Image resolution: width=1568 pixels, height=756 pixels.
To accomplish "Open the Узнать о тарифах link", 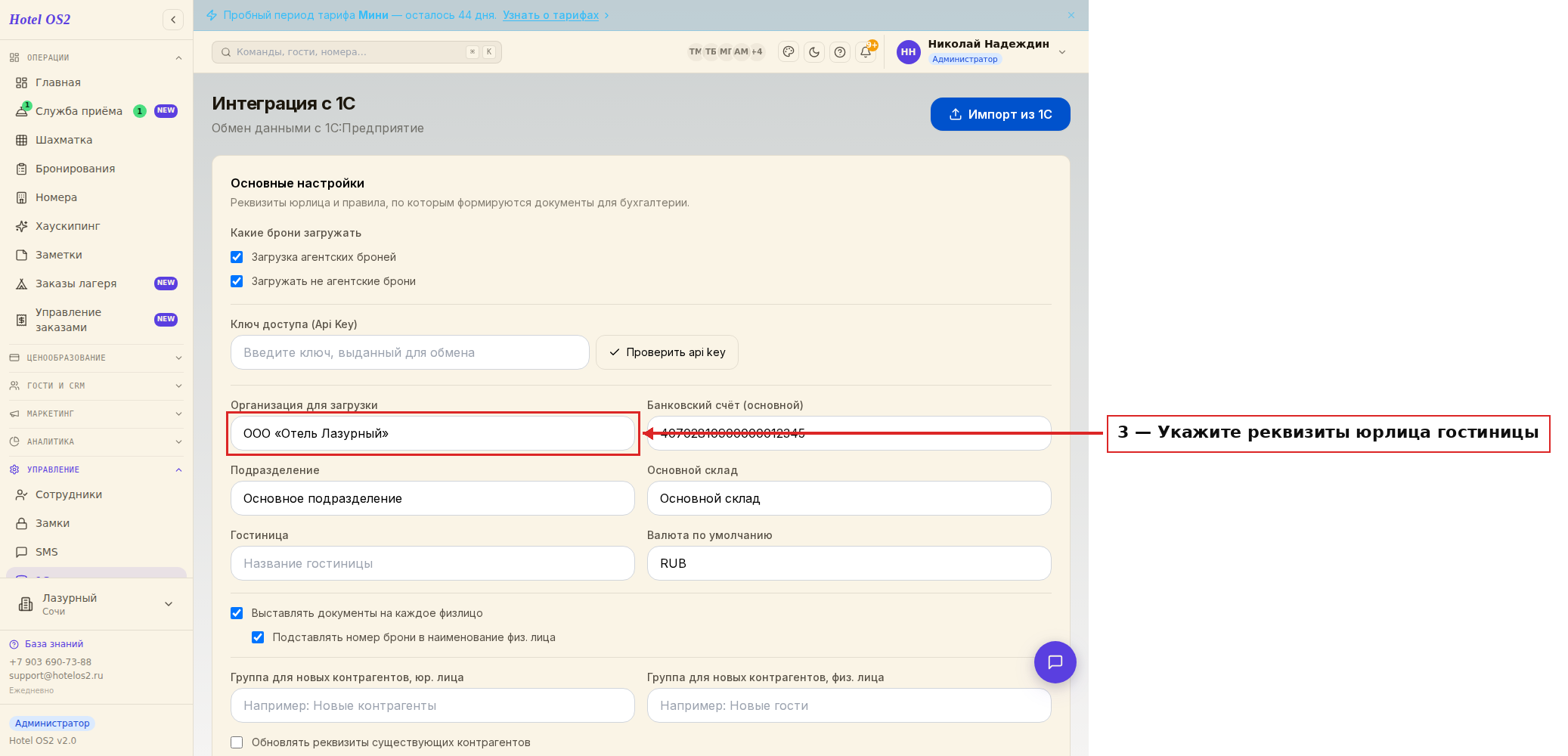I will (x=550, y=15).
